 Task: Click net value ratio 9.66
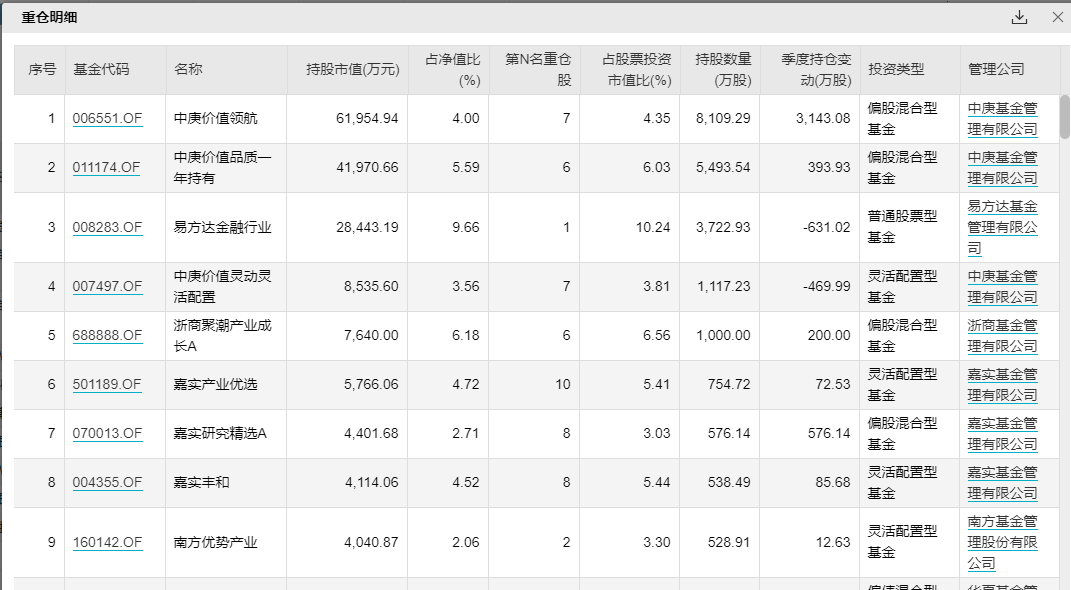click(466, 227)
